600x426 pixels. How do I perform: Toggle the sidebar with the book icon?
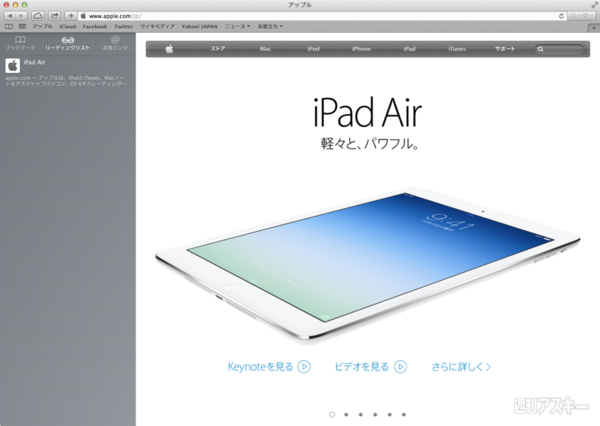click(x=9, y=26)
